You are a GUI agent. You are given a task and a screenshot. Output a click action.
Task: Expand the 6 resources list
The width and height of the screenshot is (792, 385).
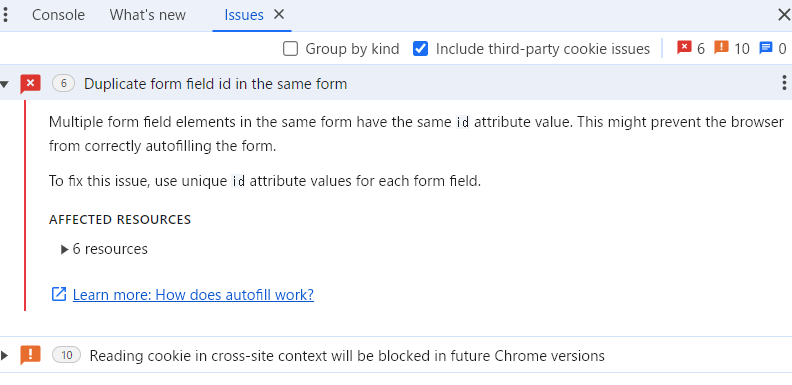click(64, 249)
